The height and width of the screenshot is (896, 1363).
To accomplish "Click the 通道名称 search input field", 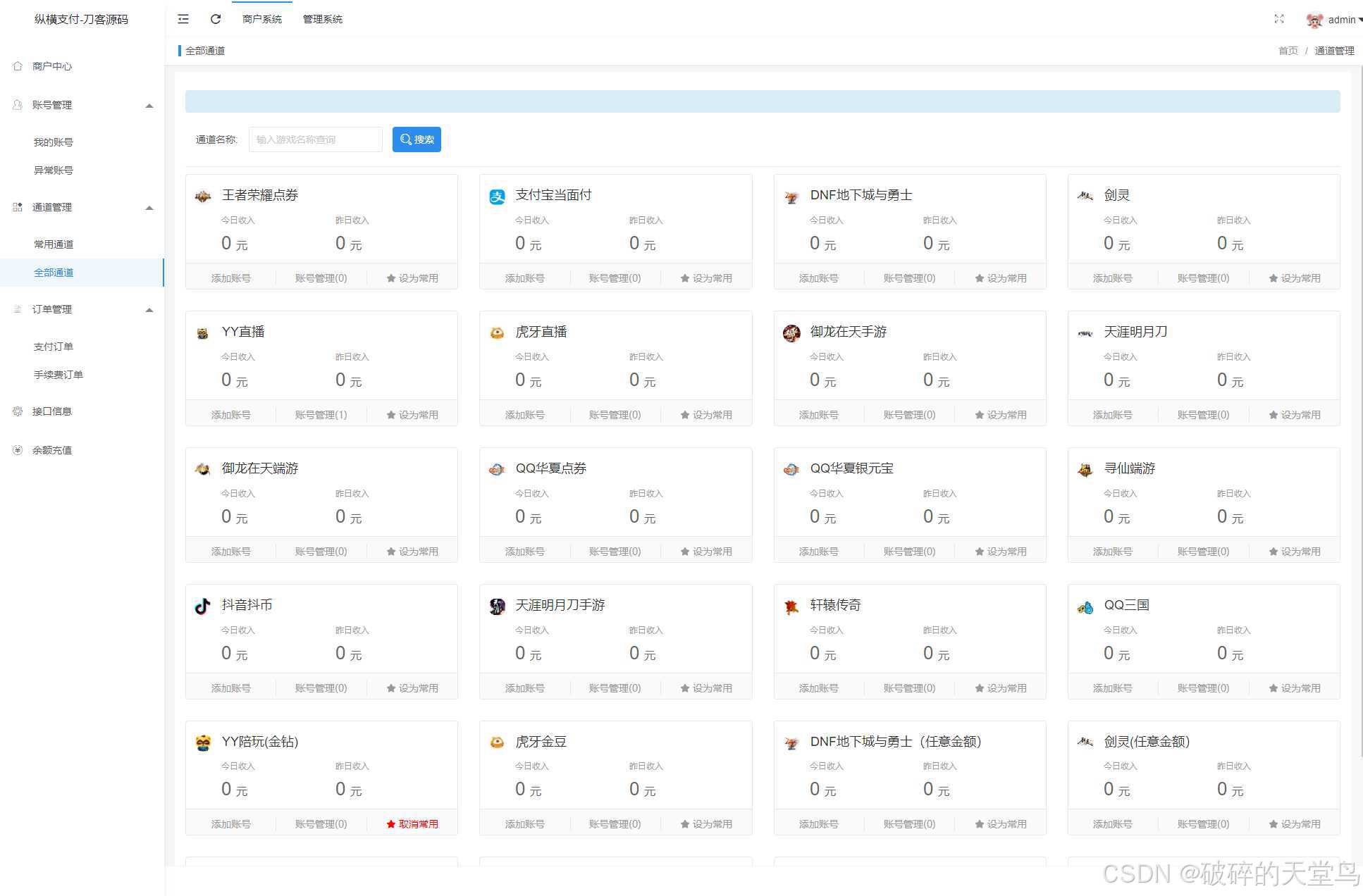I will (x=315, y=139).
